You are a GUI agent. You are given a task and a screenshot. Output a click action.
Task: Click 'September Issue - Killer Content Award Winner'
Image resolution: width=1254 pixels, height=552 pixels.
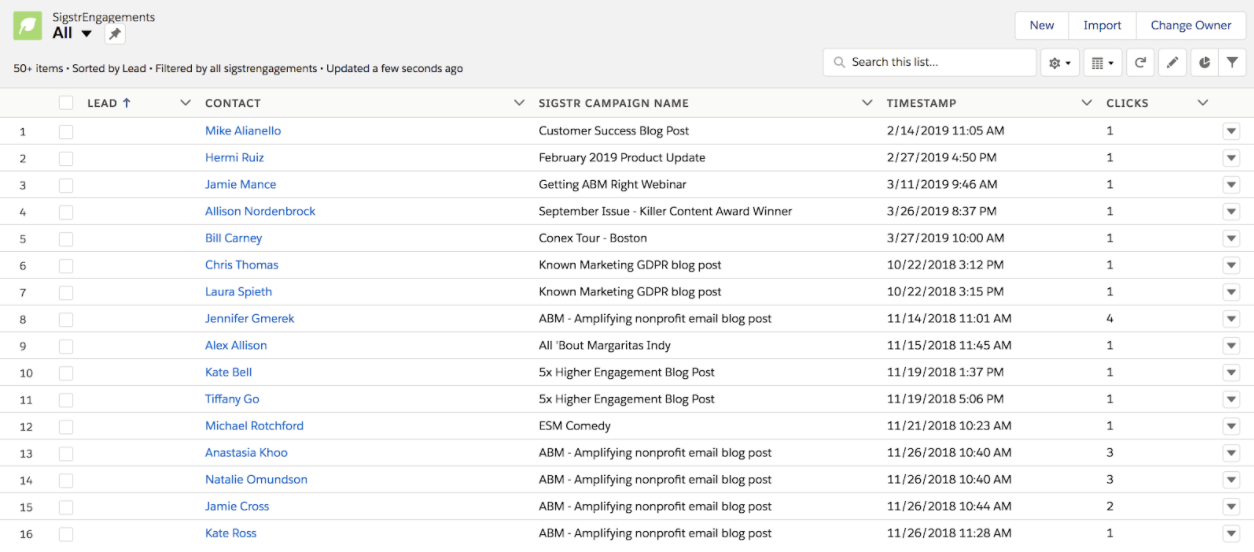coord(665,212)
